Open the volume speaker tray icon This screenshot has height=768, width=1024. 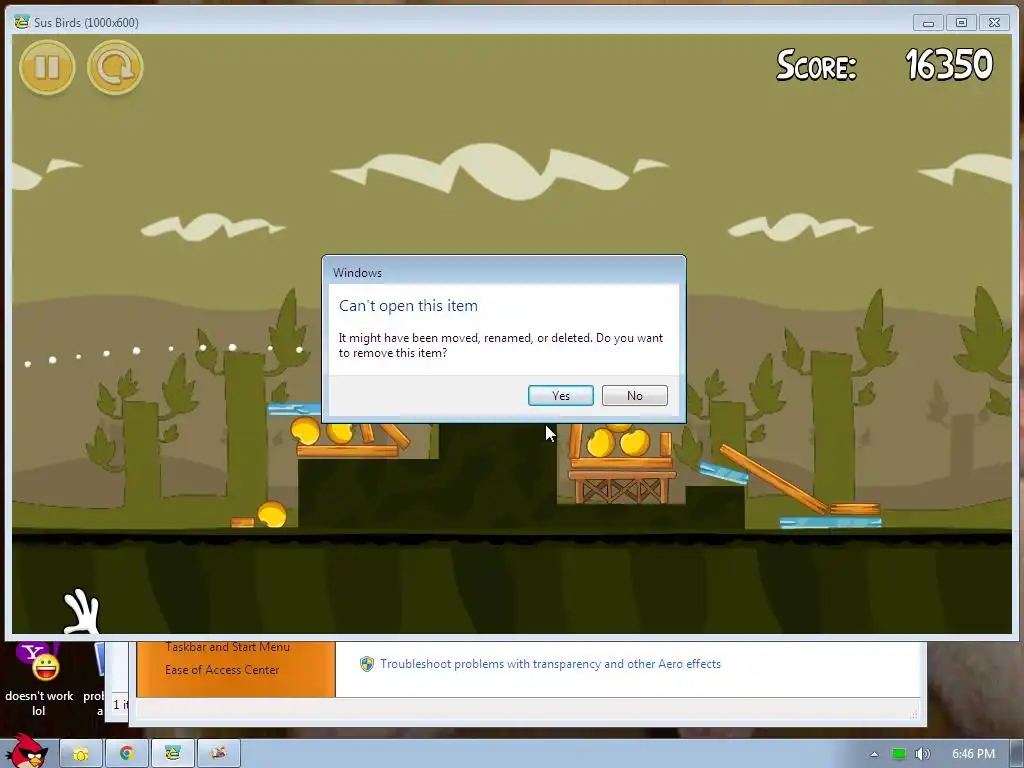pyautogui.click(x=922, y=754)
